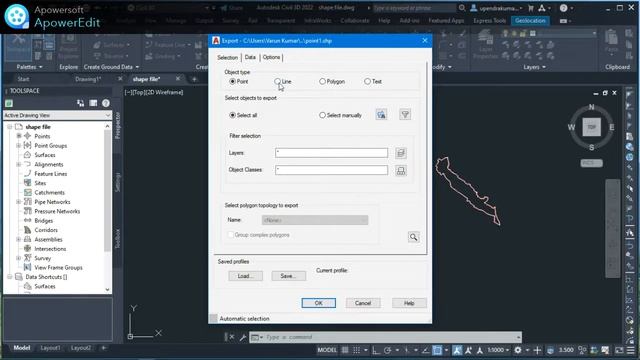Switch to the Layout1 tab
The height and width of the screenshot is (360, 640).
(x=50, y=348)
